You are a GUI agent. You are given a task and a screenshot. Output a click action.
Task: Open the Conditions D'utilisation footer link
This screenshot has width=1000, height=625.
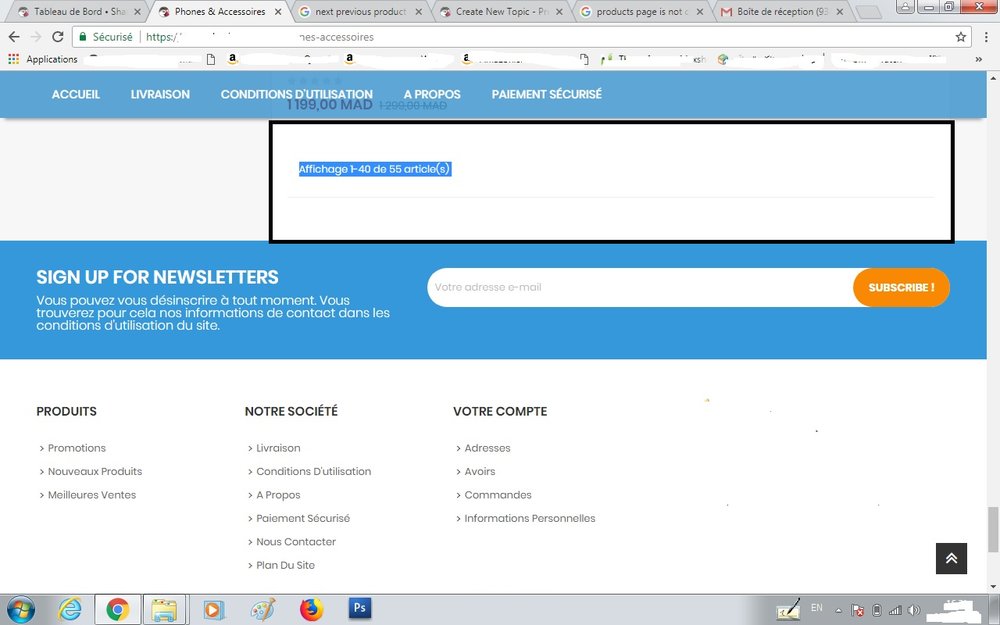click(x=313, y=472)
